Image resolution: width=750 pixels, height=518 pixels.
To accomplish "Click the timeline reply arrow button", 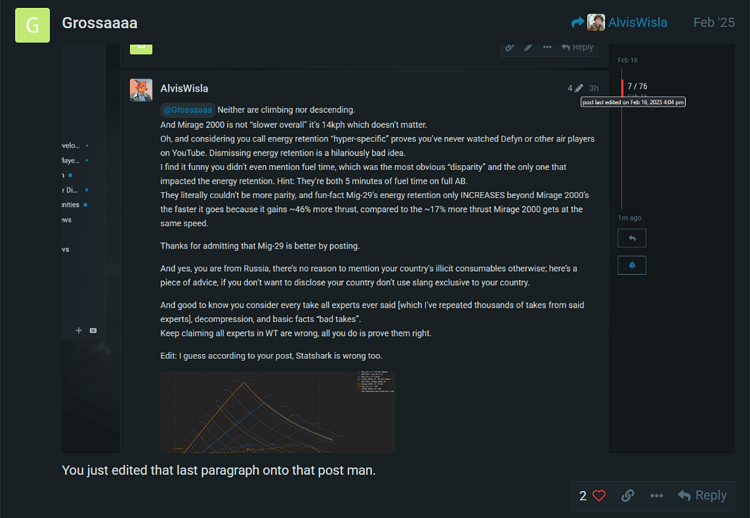I will click(632, 238).
